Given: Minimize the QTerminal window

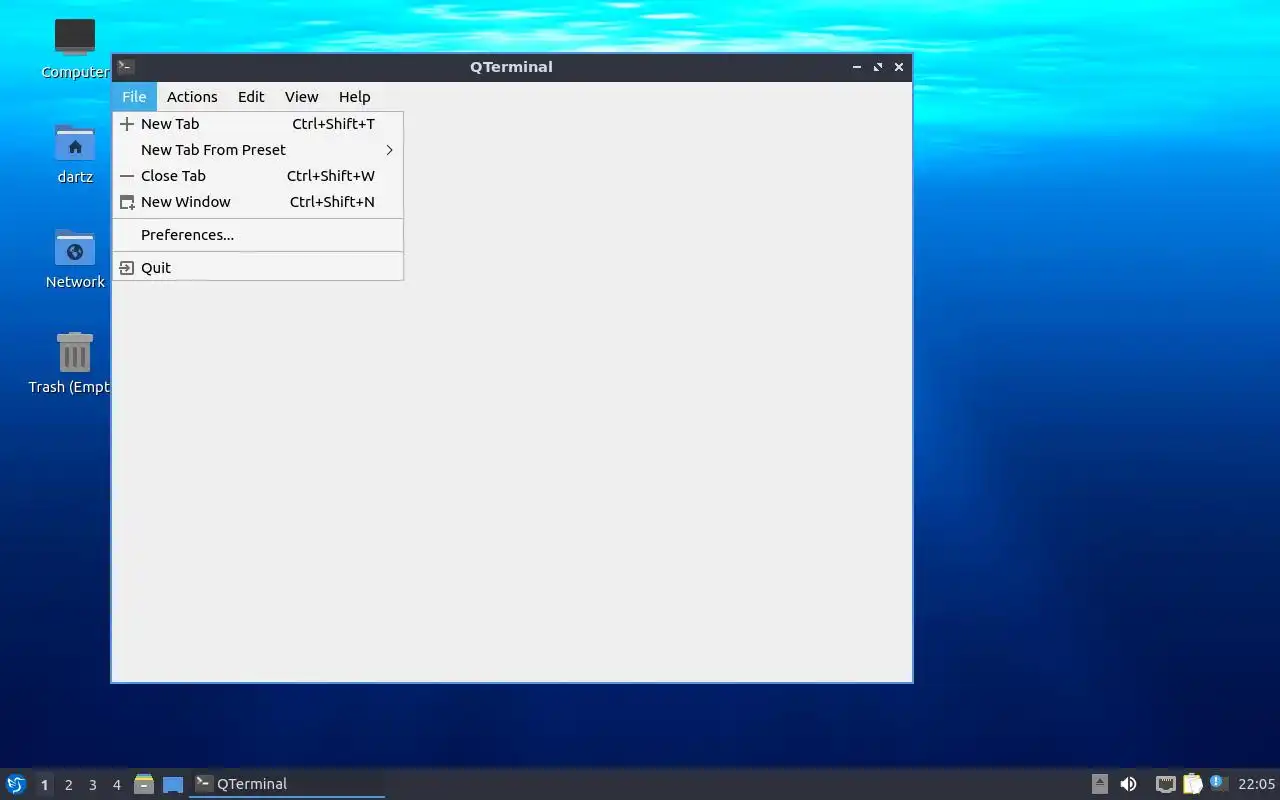Looking at the screenshot, I should (857, 67).
